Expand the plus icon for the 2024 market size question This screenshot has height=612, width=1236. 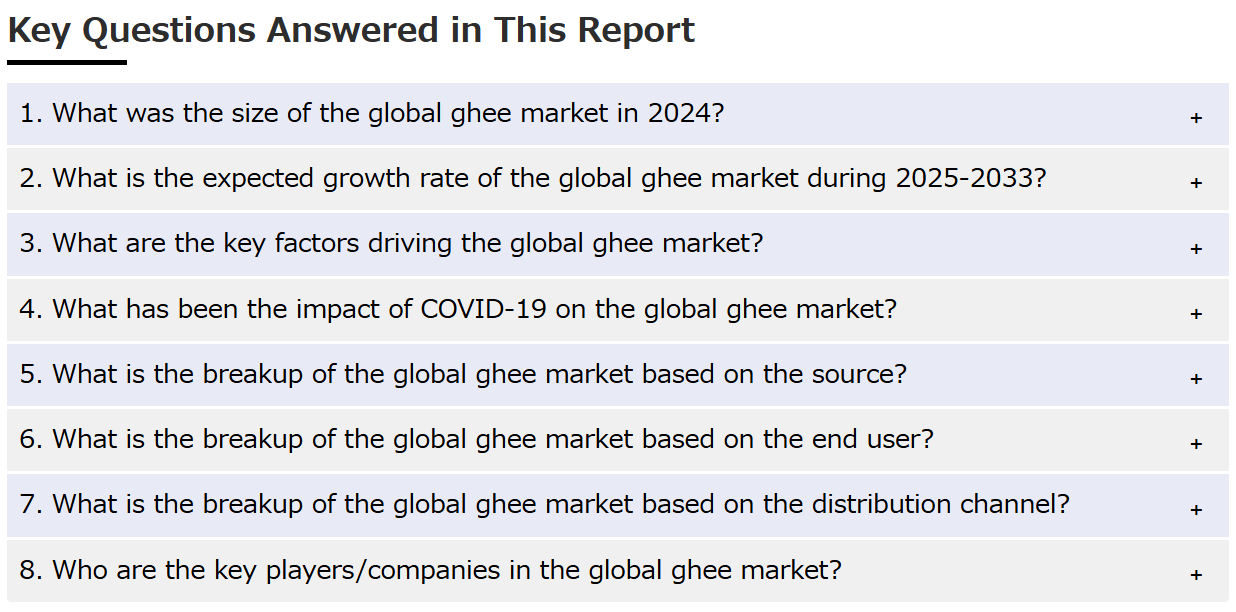(x=1196, y=118)
